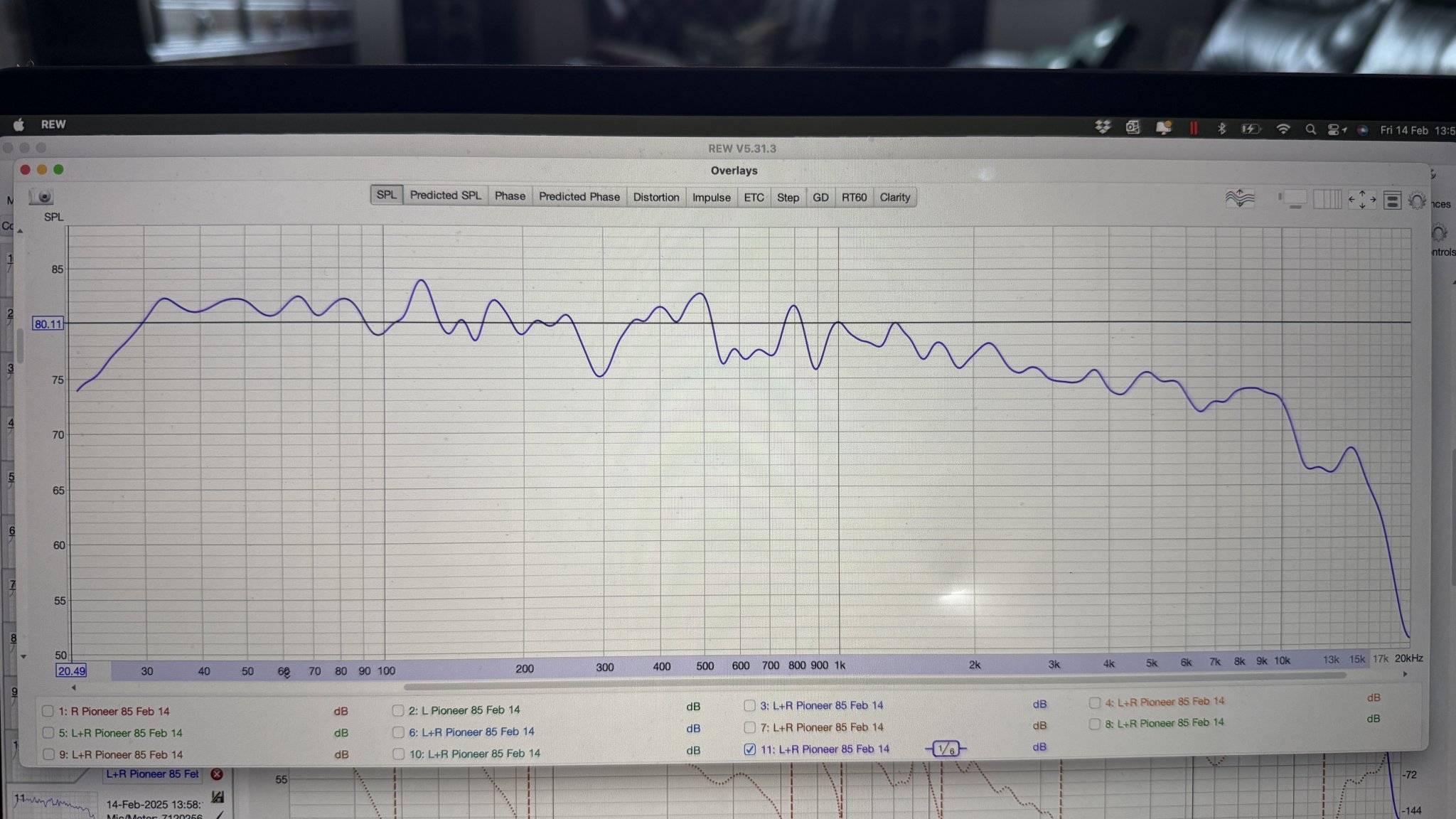Screen dimensions: 1456x819
Task: Click the date and time in menu bar
Action: (x=1418, y=131)
